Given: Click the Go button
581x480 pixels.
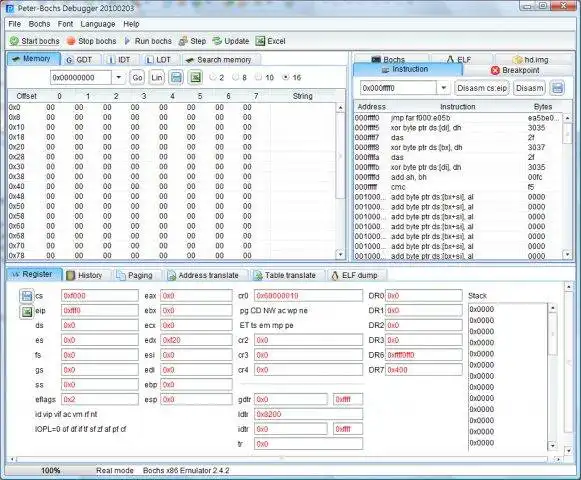Looking at the screenshot, I should click(x=137, y=77).
